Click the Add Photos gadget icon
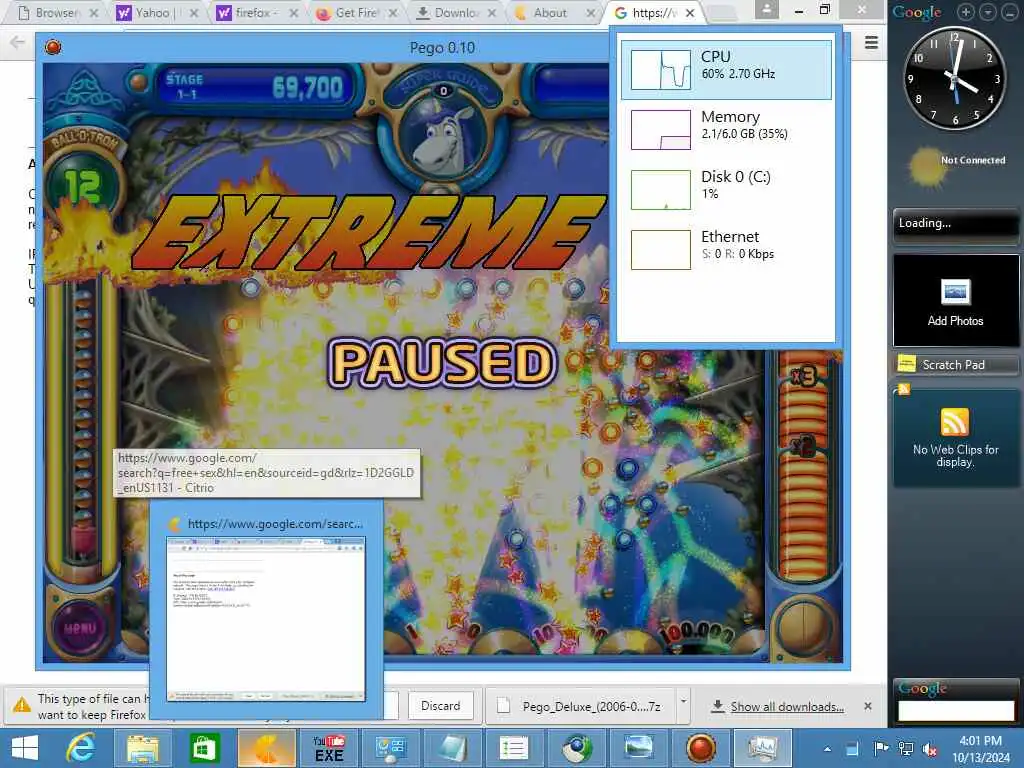The width and height of the screenshot is (1024, 768). [x=955, y=292]
